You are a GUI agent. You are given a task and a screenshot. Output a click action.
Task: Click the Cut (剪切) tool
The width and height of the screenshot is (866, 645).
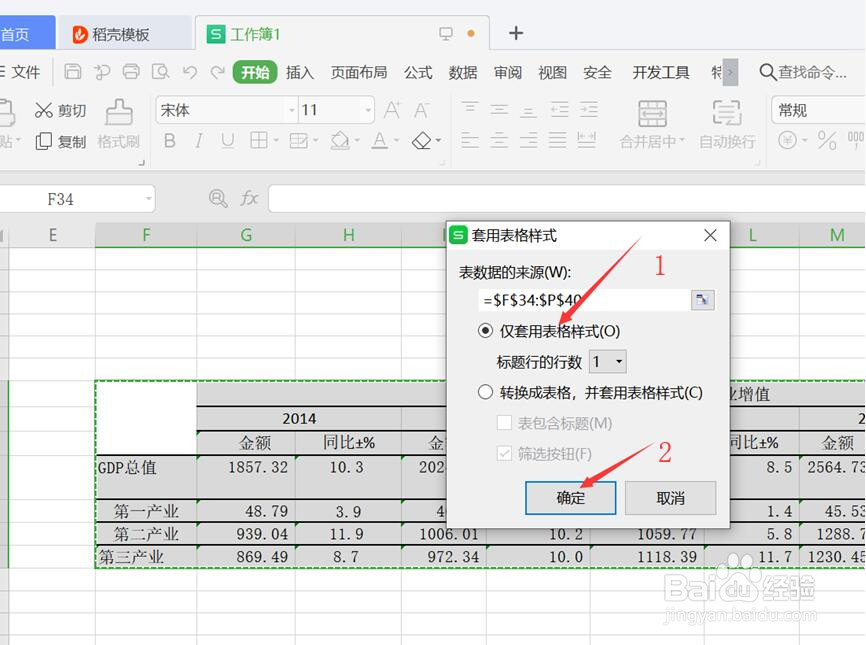pos(60,110)
